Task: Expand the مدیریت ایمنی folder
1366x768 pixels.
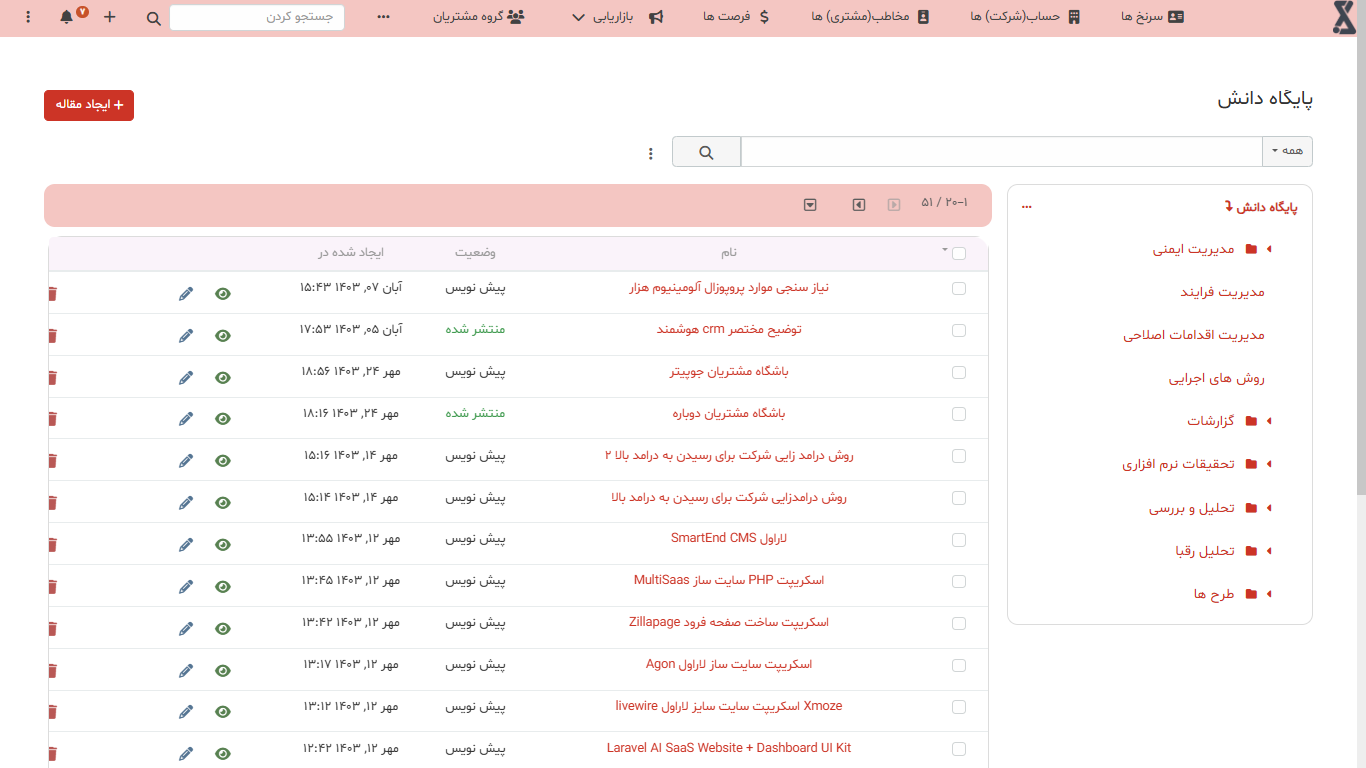Action: click(1269, 249)
